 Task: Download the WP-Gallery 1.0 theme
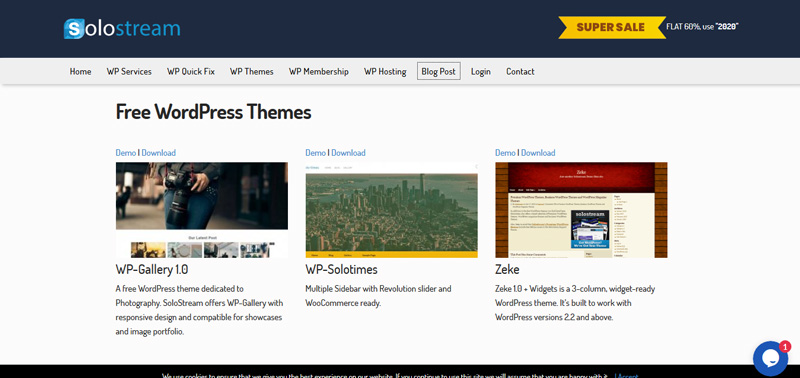coord(159,153)
